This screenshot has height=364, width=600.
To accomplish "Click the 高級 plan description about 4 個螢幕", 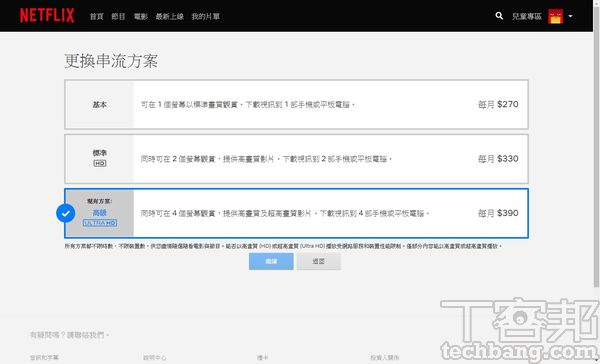I will click(x=285, y=213).
